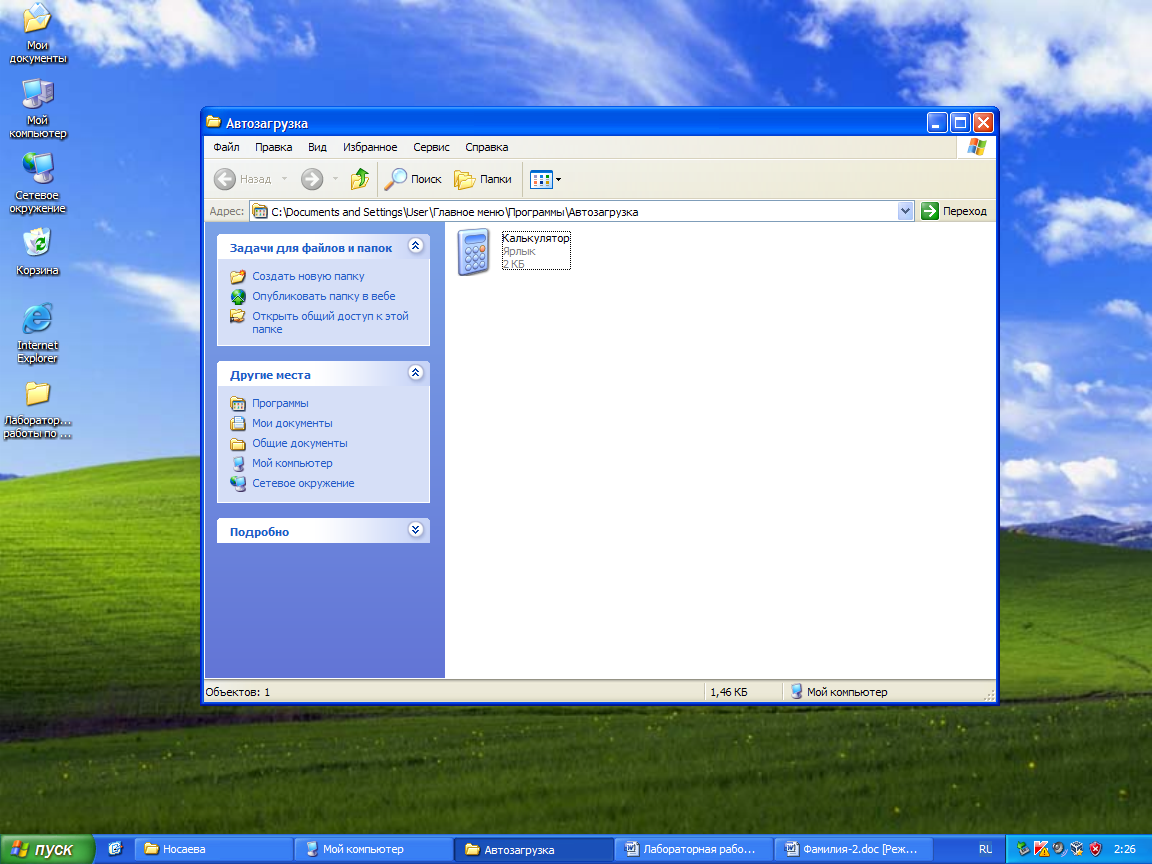Click the folder icon in the address bar
1152x864 pixels.
pyautogui.click(x=260, y=212)
